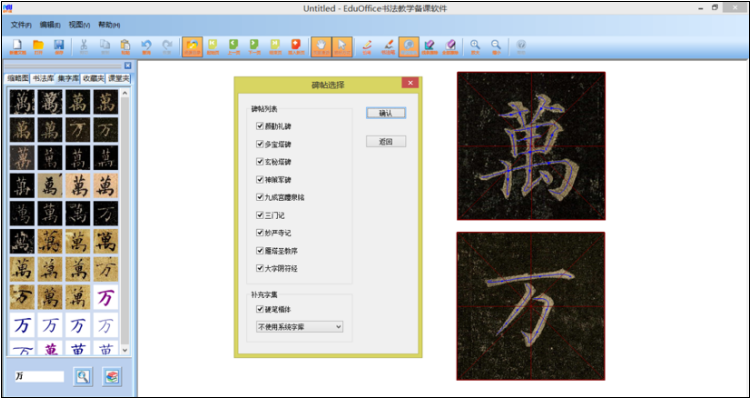The image size is (751, 399).
Task: Select the large 万 character image on canvas
Action: 531,306
